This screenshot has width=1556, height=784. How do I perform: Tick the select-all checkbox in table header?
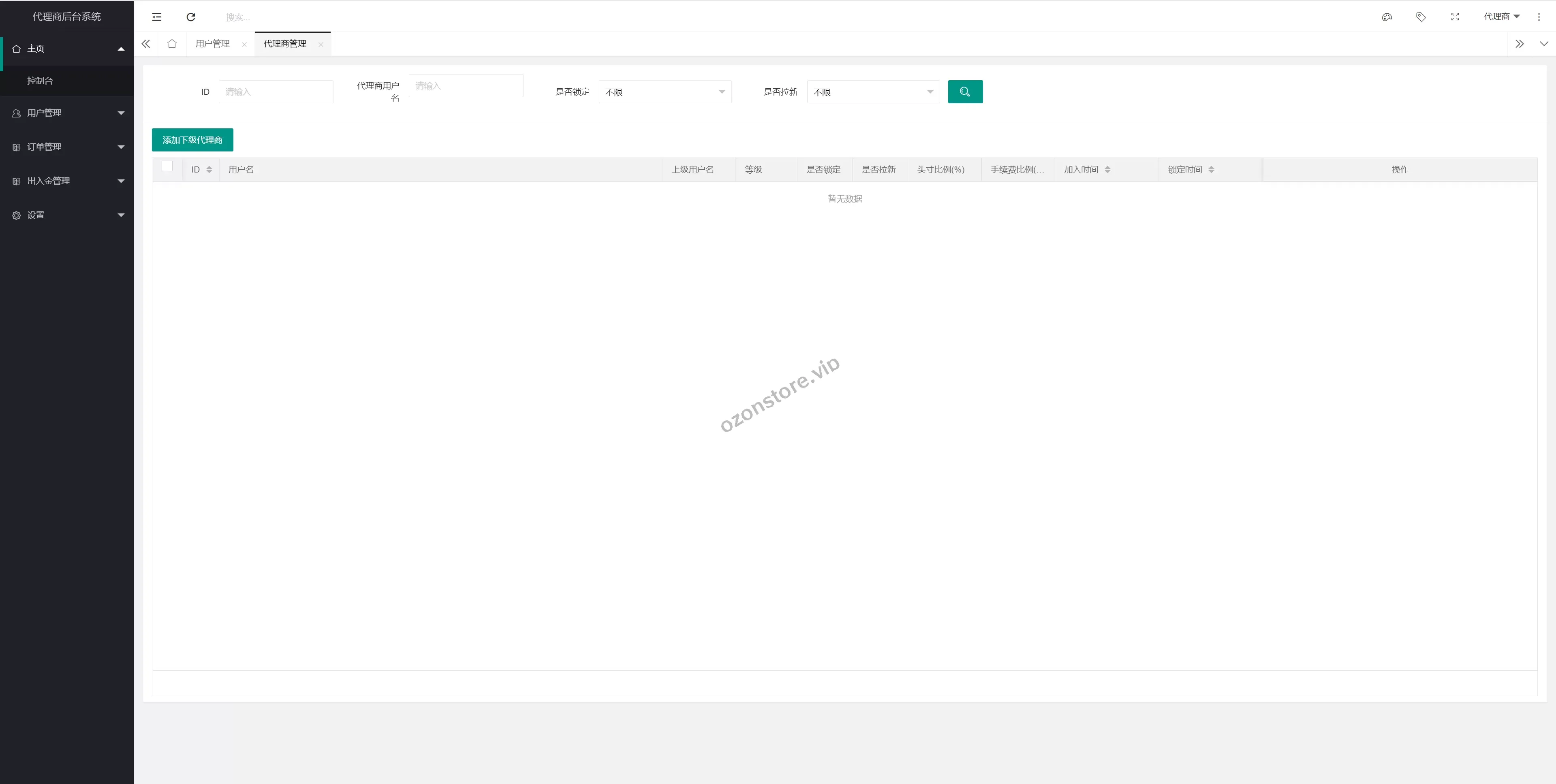tap(167, 166)
